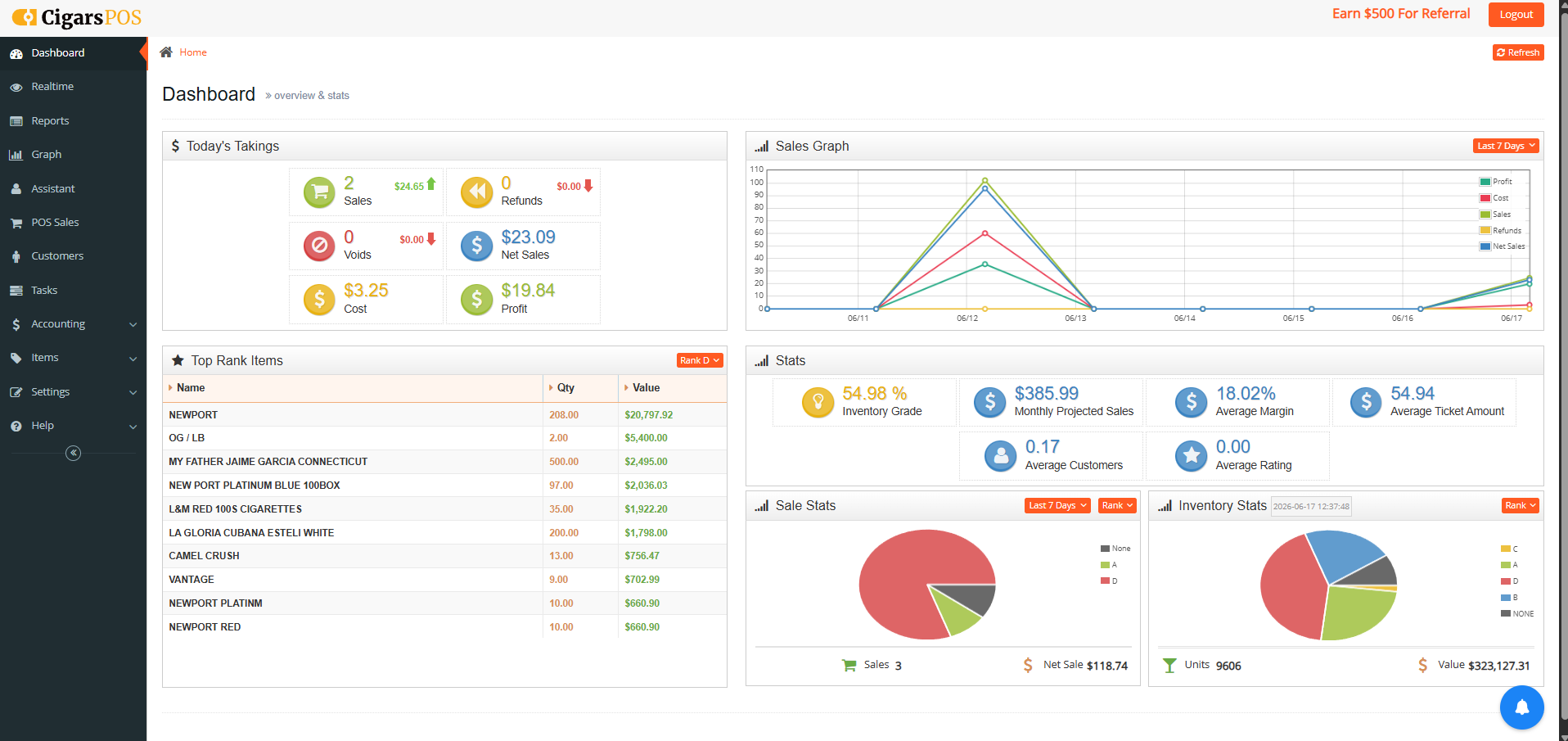This screenshot has height=741, width=1568.
Task: Click the Stats panel bar chart icon
Action: tap(762, 360)
